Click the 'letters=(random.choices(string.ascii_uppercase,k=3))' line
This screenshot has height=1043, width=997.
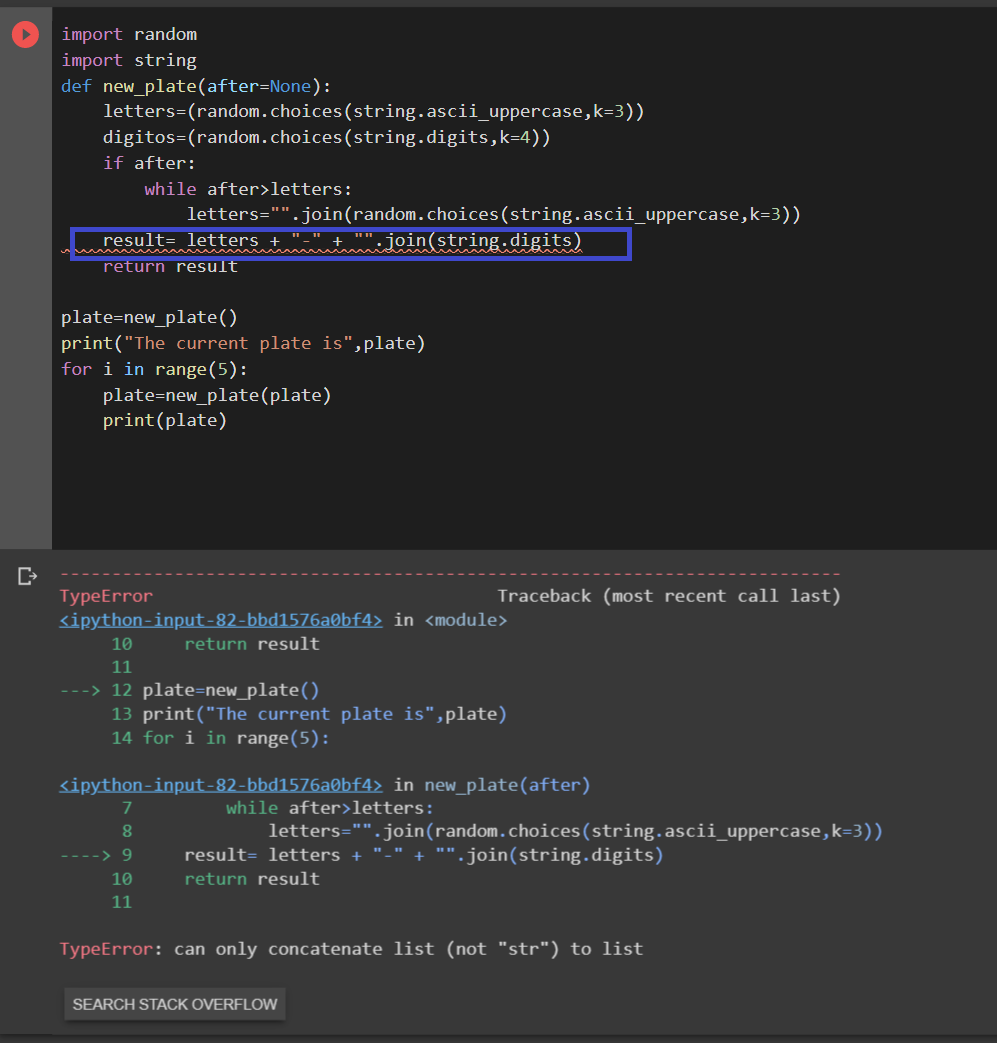coord(374,112)
